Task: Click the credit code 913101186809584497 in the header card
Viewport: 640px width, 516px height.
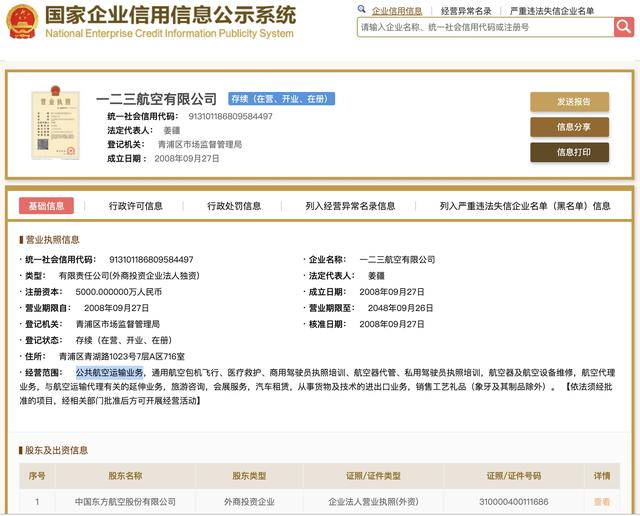Action: point(230,116)
